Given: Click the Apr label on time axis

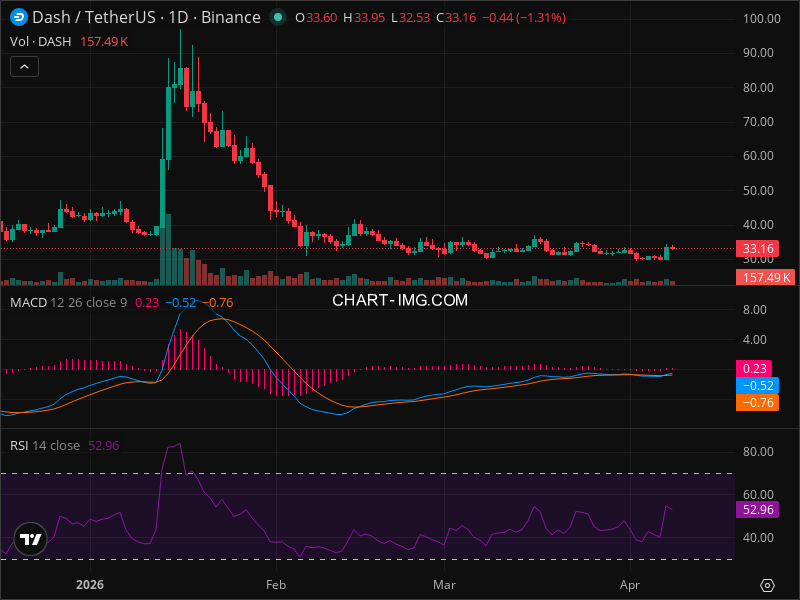Looking at the screenshot, I should [630, 585].
